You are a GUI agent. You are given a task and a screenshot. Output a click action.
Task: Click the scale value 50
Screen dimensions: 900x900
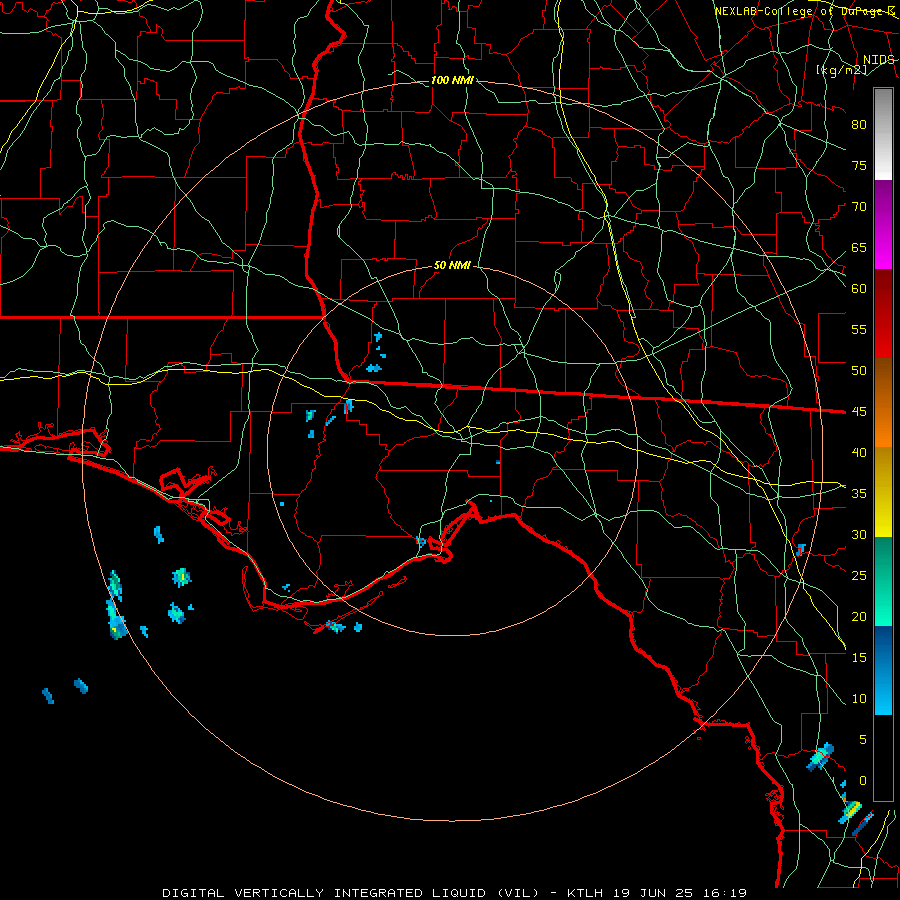859,371
